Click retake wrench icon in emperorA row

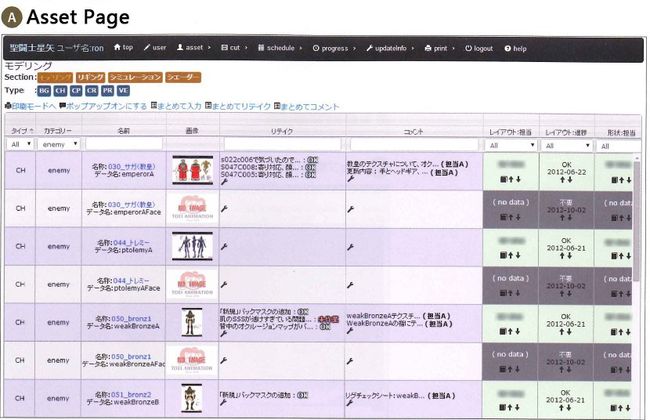click(224, 182)
